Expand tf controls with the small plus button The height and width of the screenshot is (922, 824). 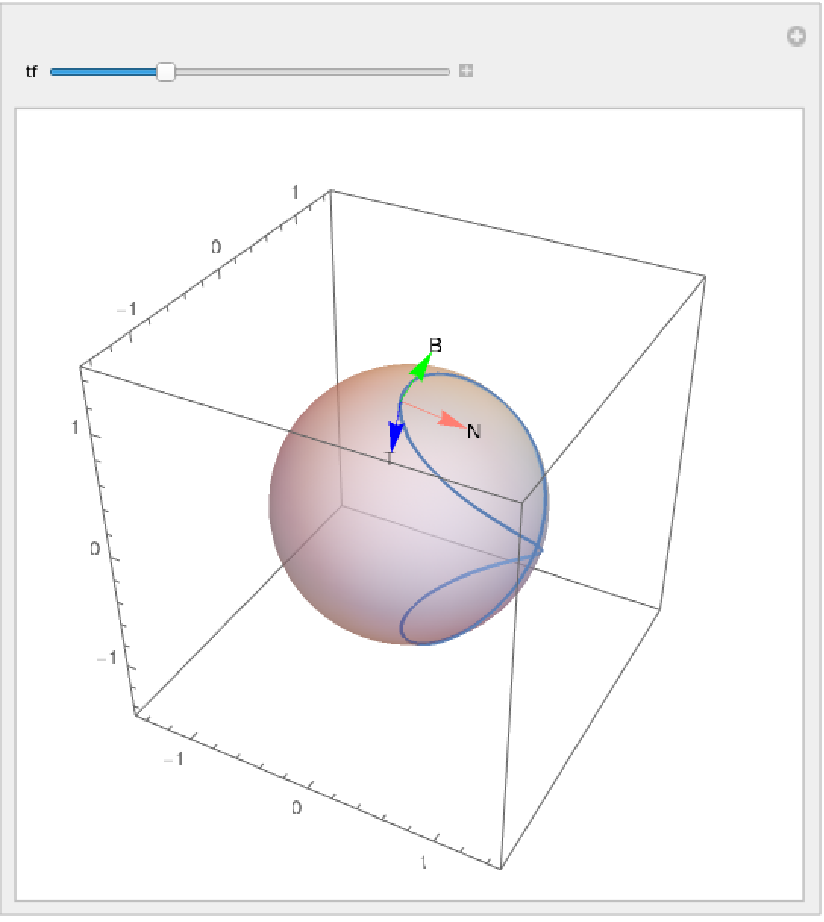[465, 71]
